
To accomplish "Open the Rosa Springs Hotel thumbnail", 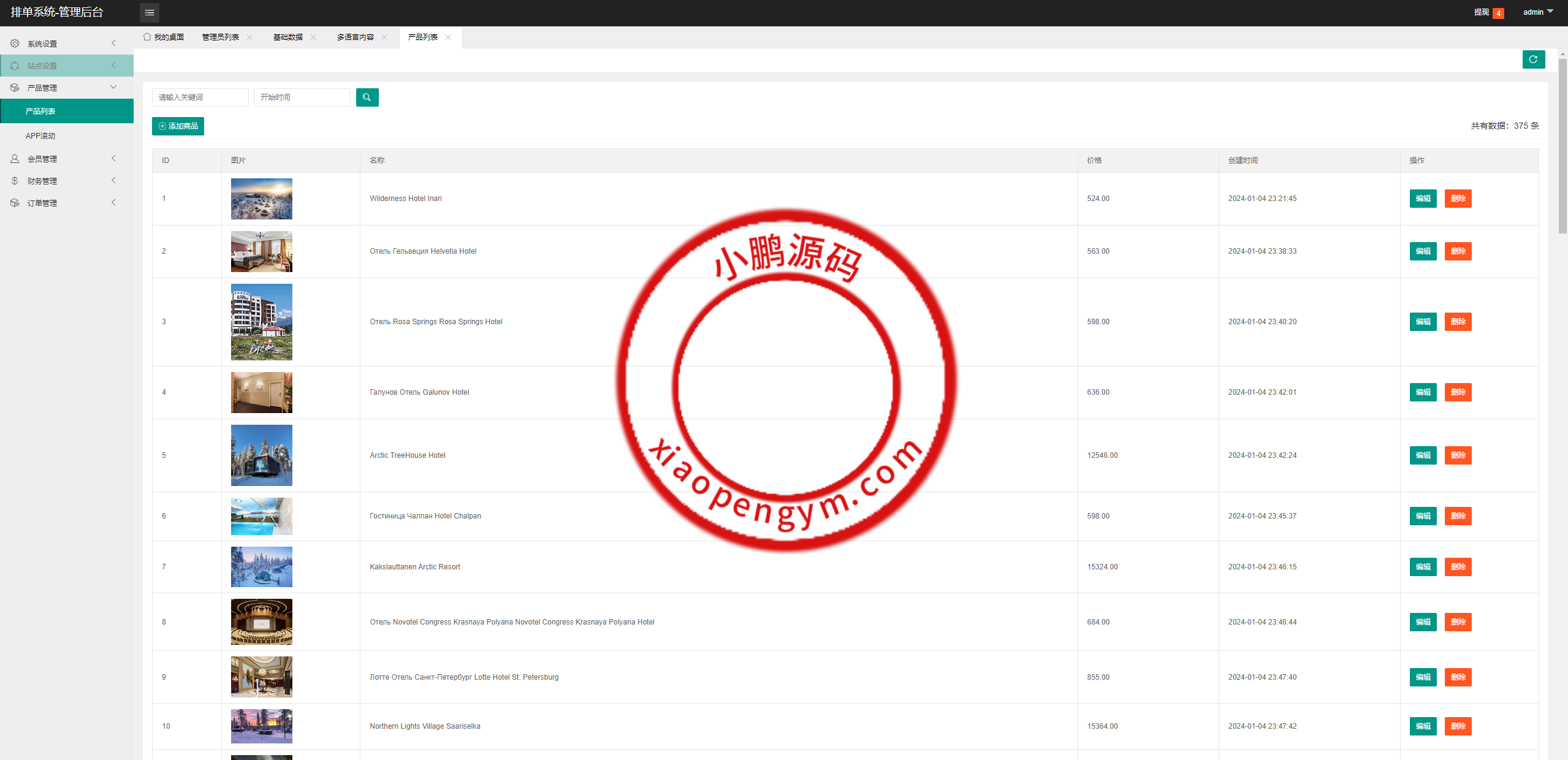I will 262,322.
